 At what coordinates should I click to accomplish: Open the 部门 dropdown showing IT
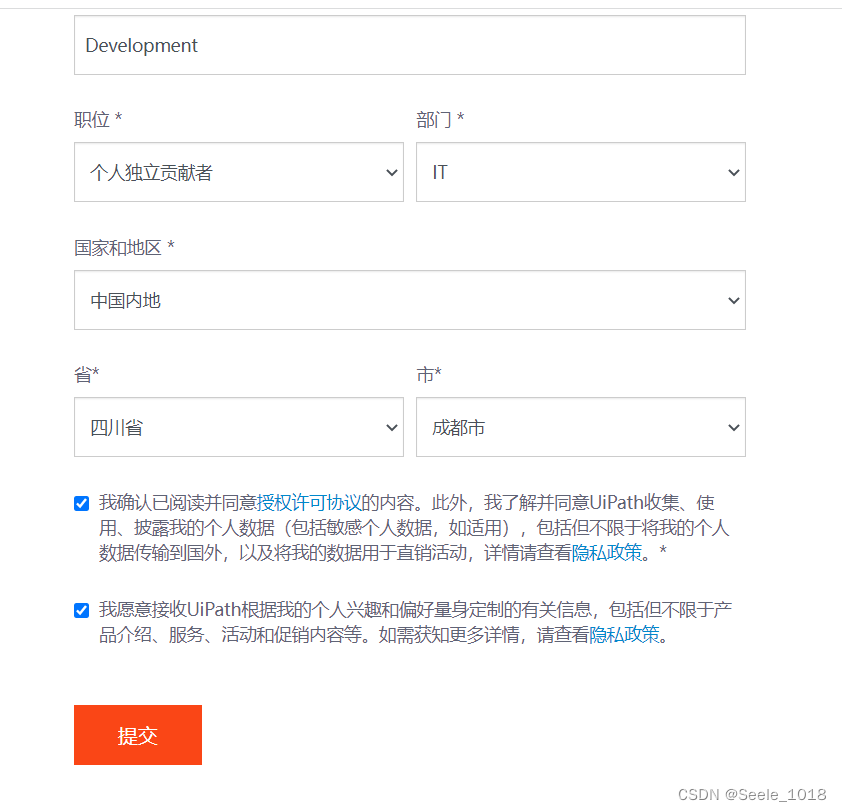580,172
